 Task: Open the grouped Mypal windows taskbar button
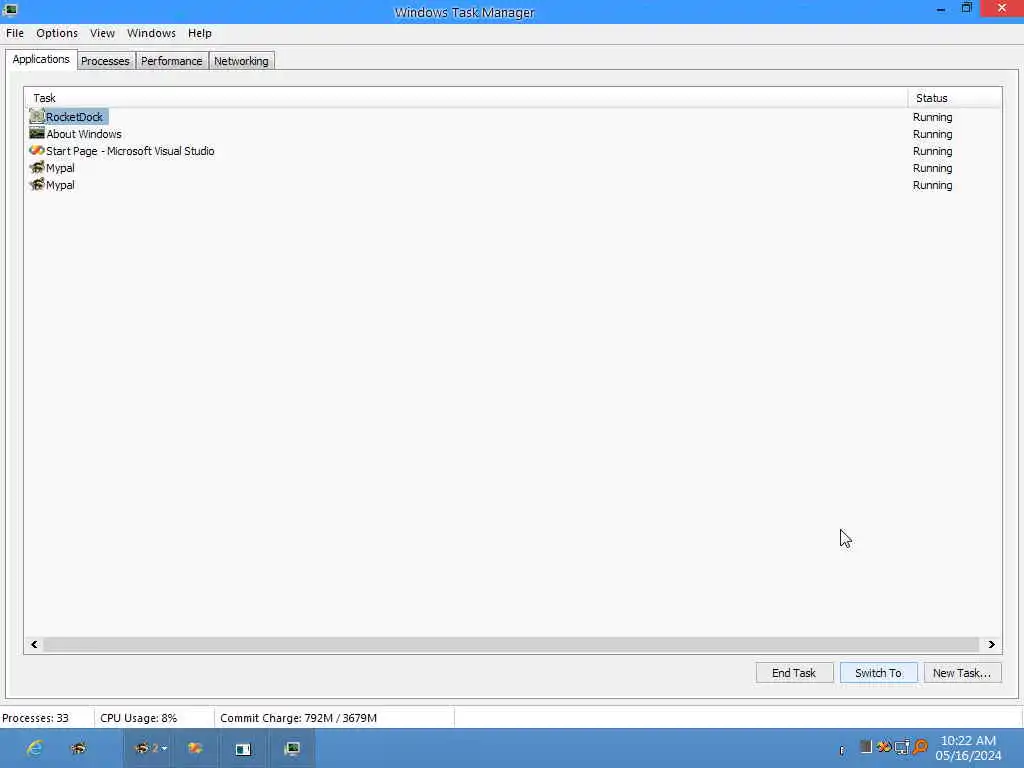(x=150, y=748)
